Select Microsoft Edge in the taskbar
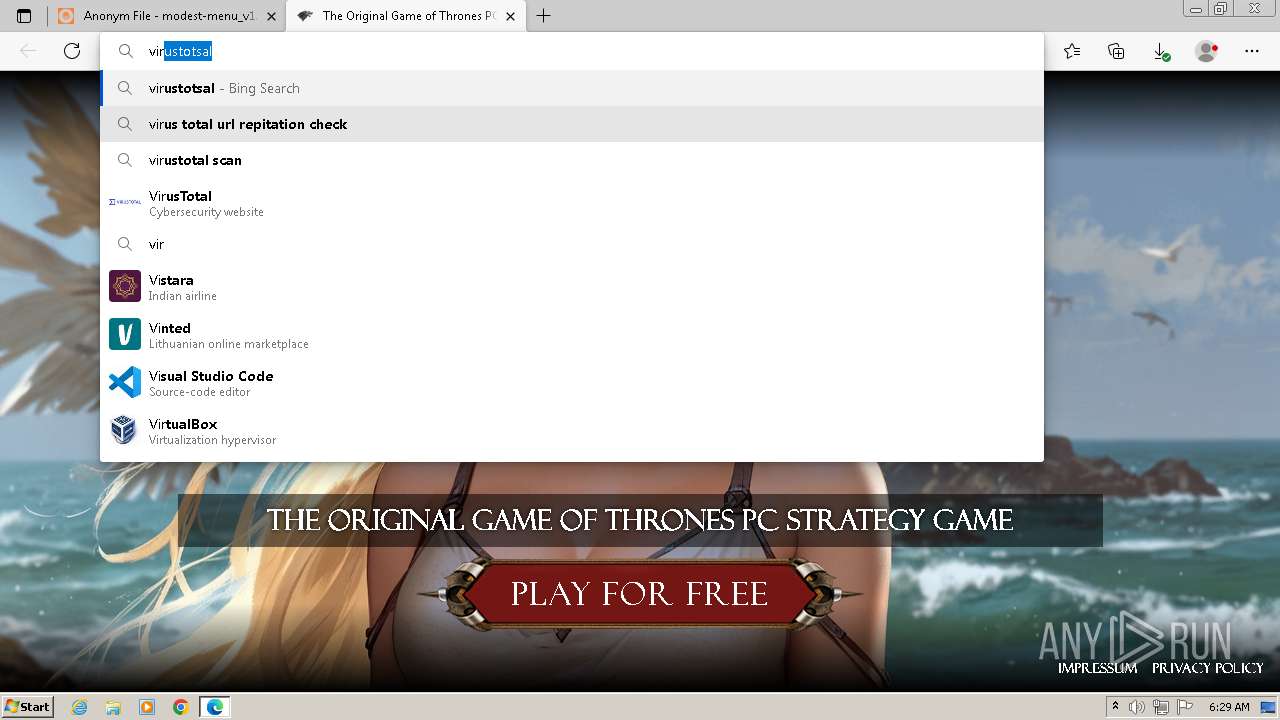Image resolution: width=1280 pixels, height=720 pixels. click(215, 707)
